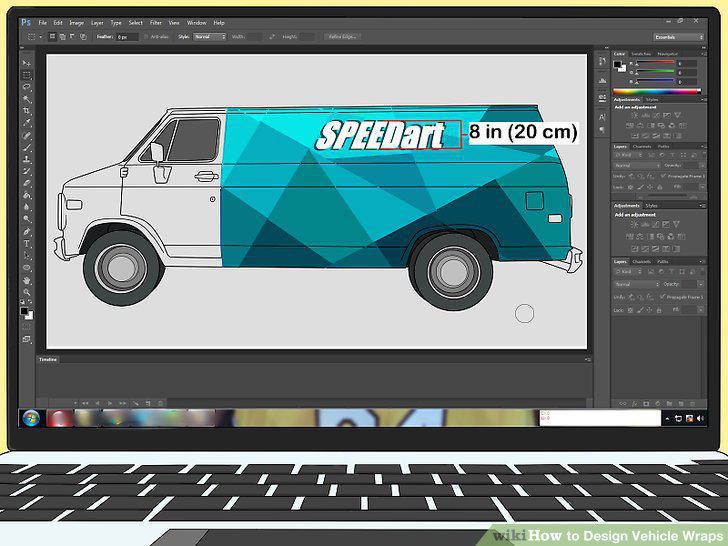Open Kind filter dropdown in lower Layers panel
This screenshot has height=546, width=728.
point(627,272)
